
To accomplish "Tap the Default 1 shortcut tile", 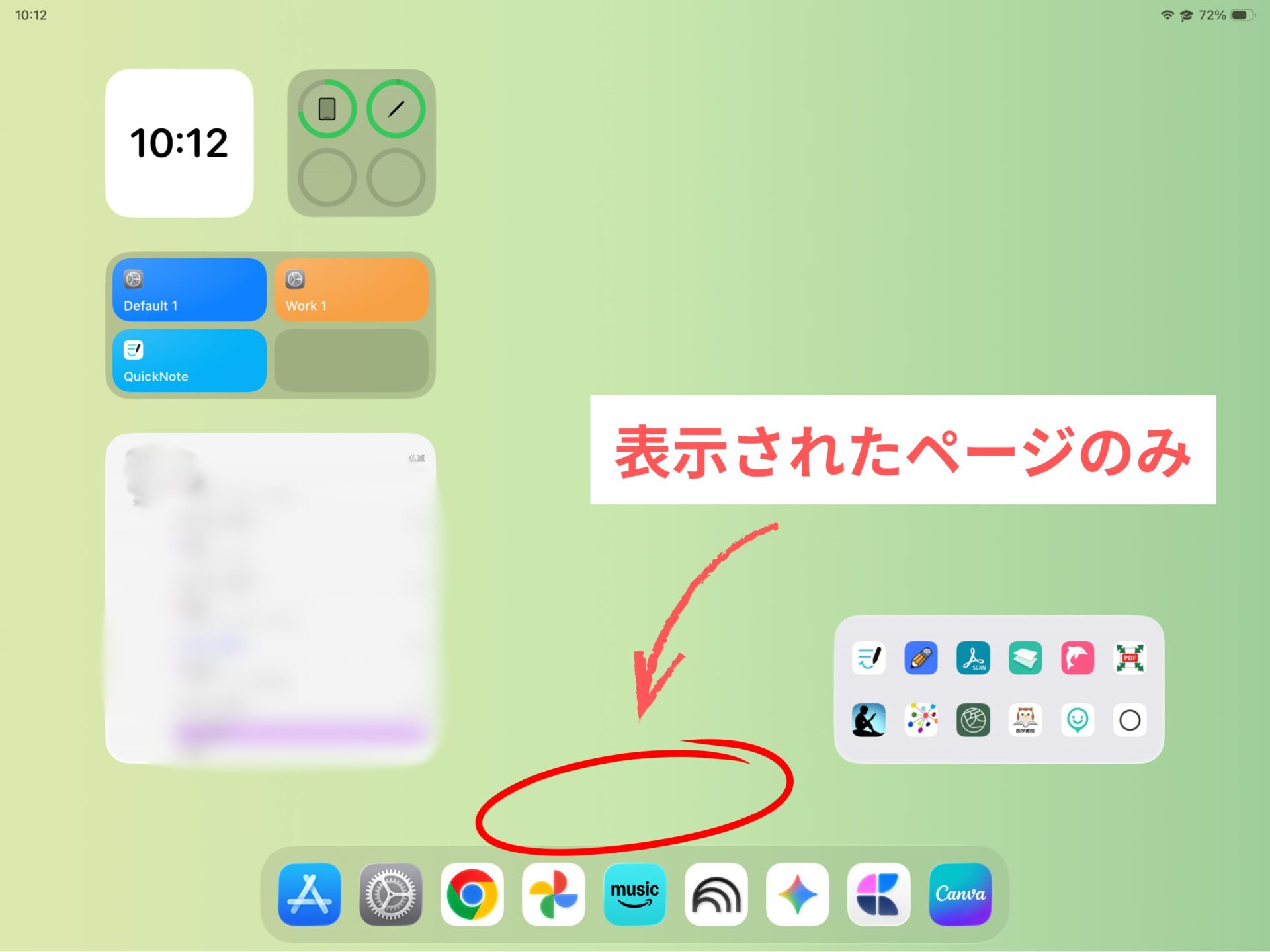I will [x=189, y=290].
